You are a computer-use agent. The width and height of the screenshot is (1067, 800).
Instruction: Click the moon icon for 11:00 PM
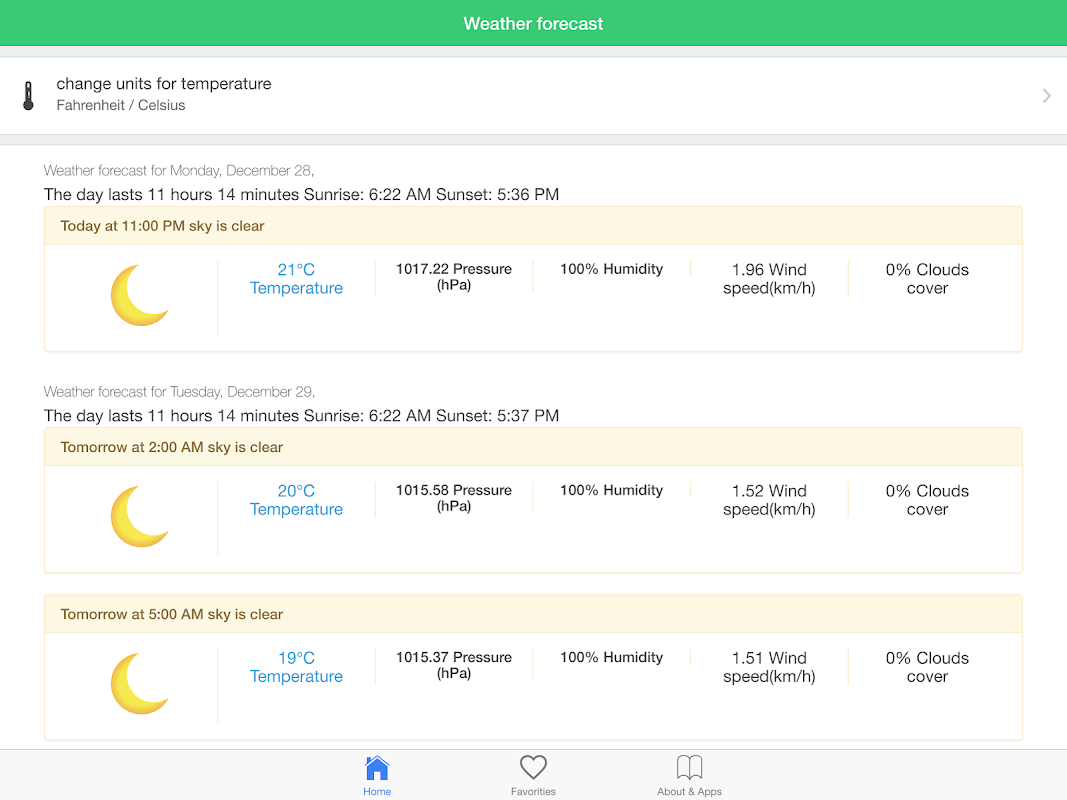click(139, 296)
